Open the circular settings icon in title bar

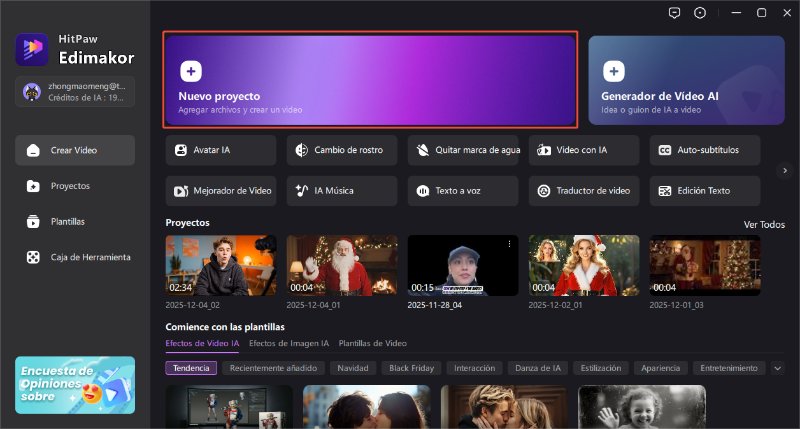(700, 13)
